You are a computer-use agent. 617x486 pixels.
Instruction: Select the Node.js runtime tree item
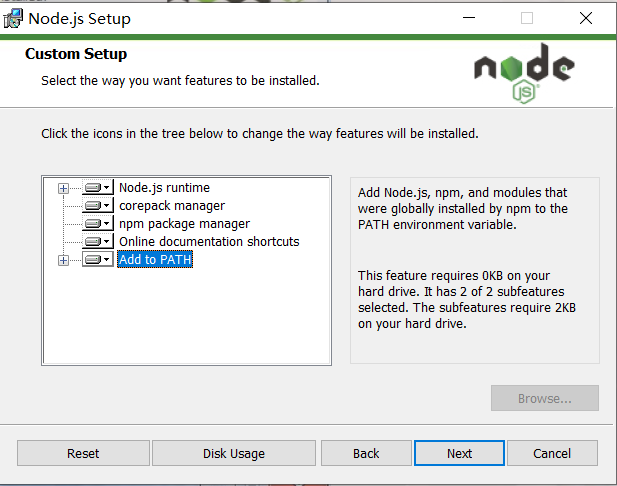point(164,188)
